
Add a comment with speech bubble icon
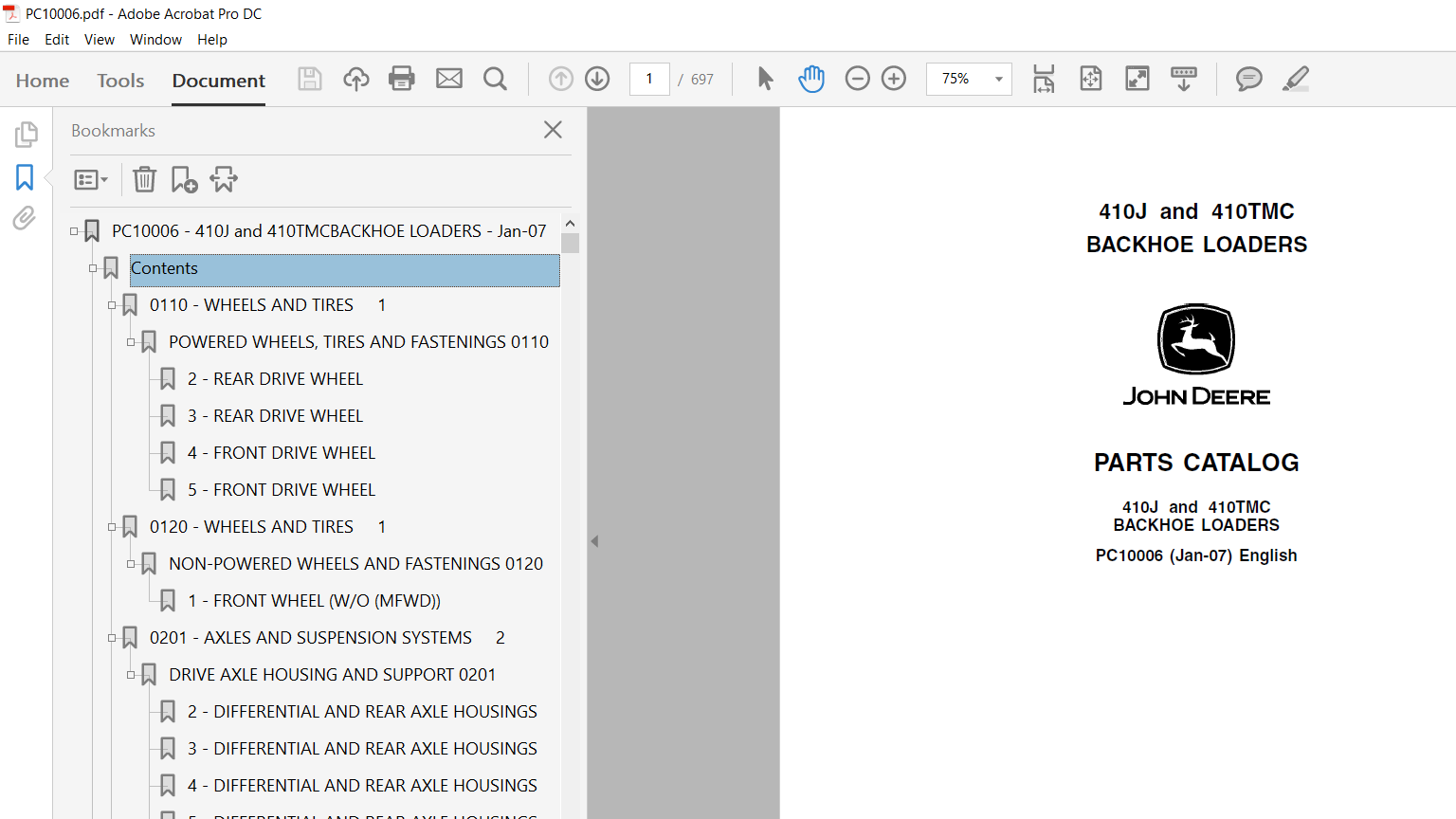1249,79
